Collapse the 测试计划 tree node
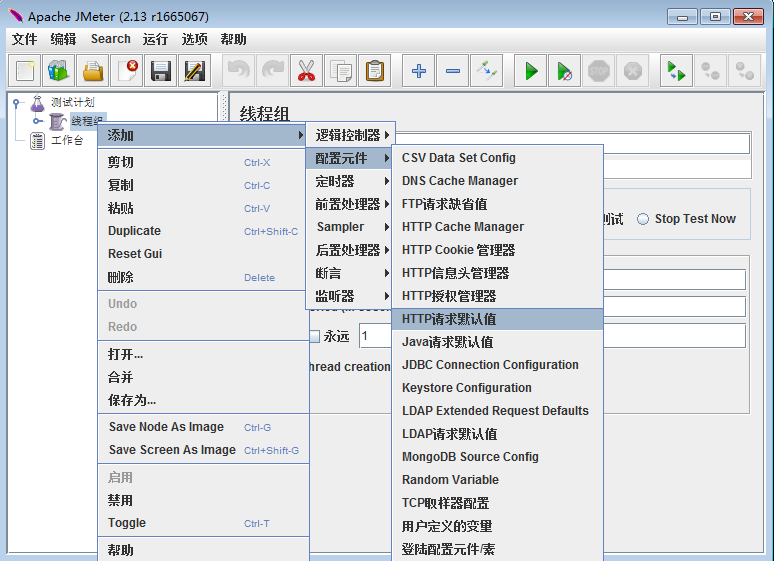This screenshot has width=774, height=561. [x=17, y=103]
